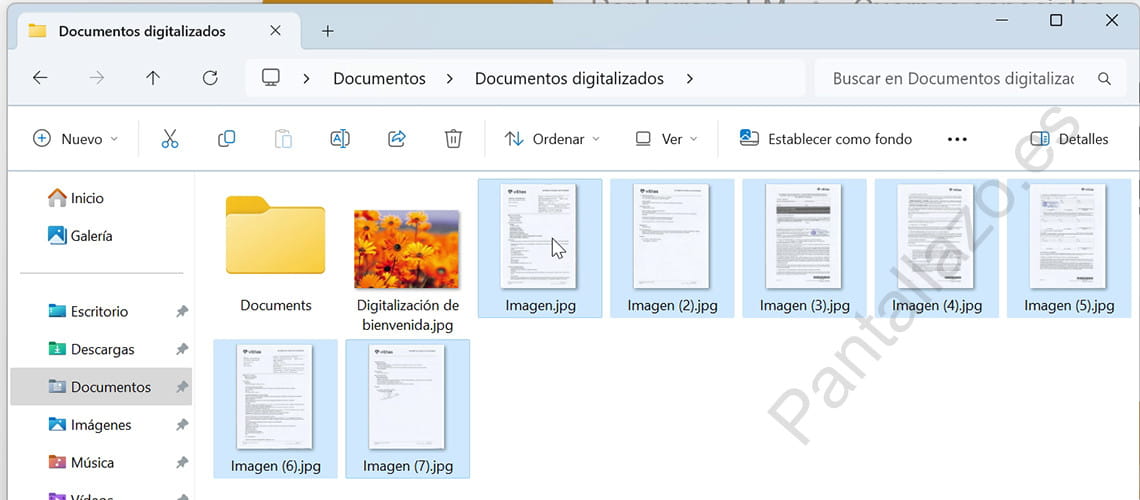Screen dimensions: 1140x500
Task: Click Establecer como fondo button
Action: pyautogui.click(x=825, y=139)
